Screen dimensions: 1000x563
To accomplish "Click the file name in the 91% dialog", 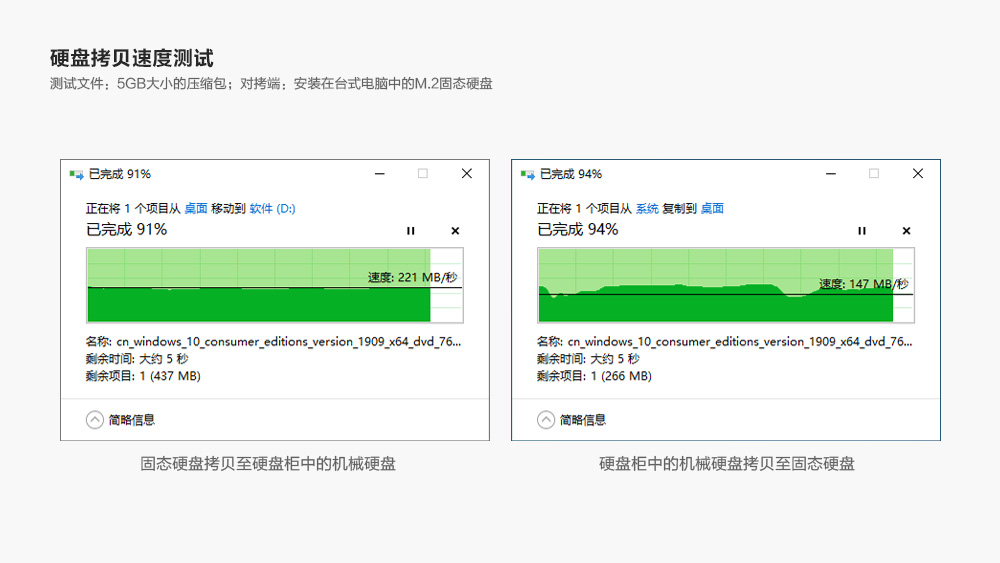I will [x=289, y=342].
